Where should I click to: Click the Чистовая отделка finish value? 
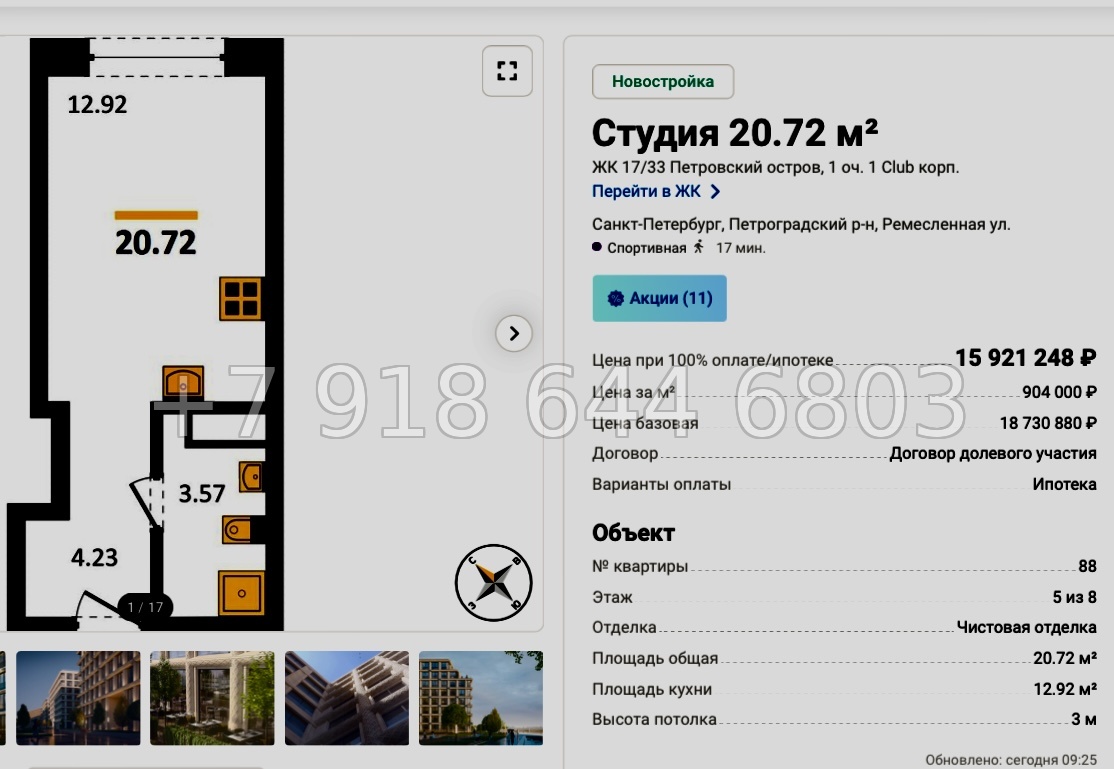click(x=1027, y=628)
